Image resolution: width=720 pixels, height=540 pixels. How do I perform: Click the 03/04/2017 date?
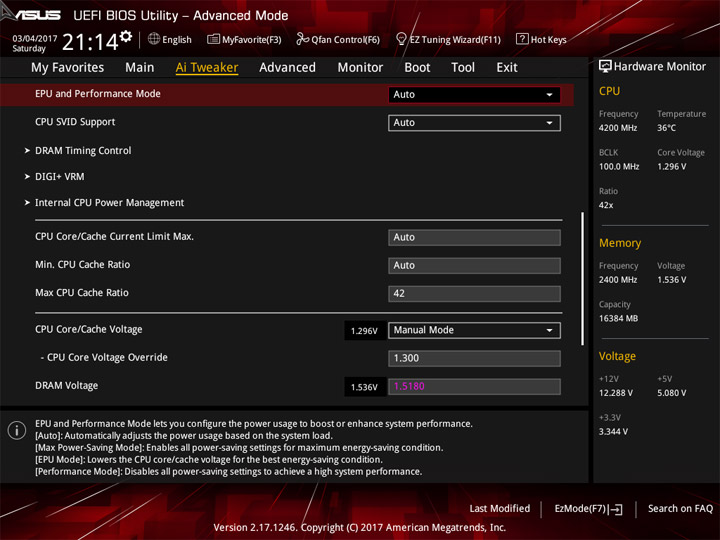(x=34, y=39)
